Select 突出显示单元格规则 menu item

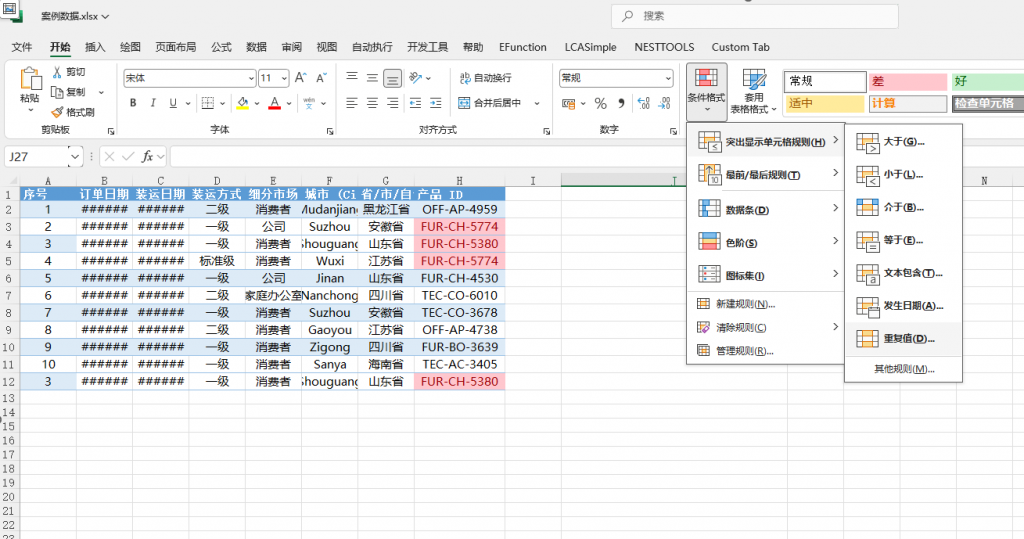click(766, 141)
